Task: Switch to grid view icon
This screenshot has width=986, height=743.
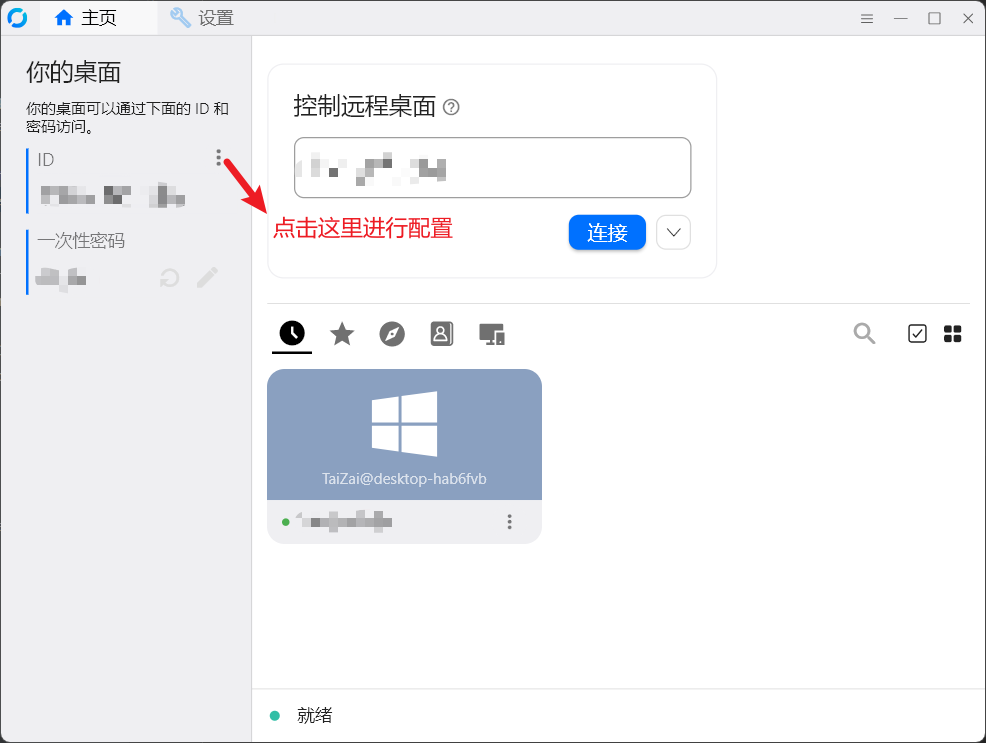Action: 953,334
